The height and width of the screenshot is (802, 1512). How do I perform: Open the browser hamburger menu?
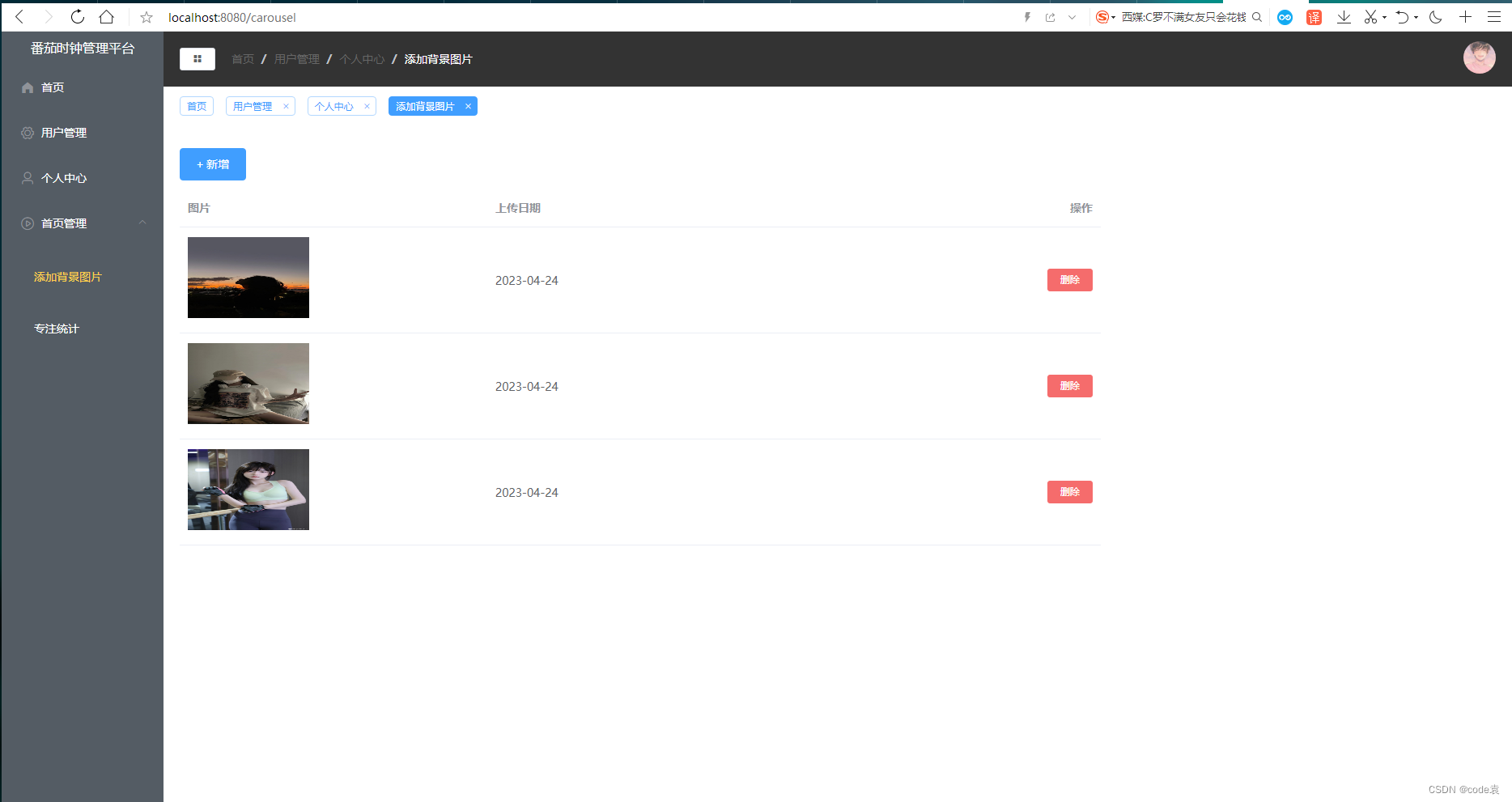[1494, 17]
